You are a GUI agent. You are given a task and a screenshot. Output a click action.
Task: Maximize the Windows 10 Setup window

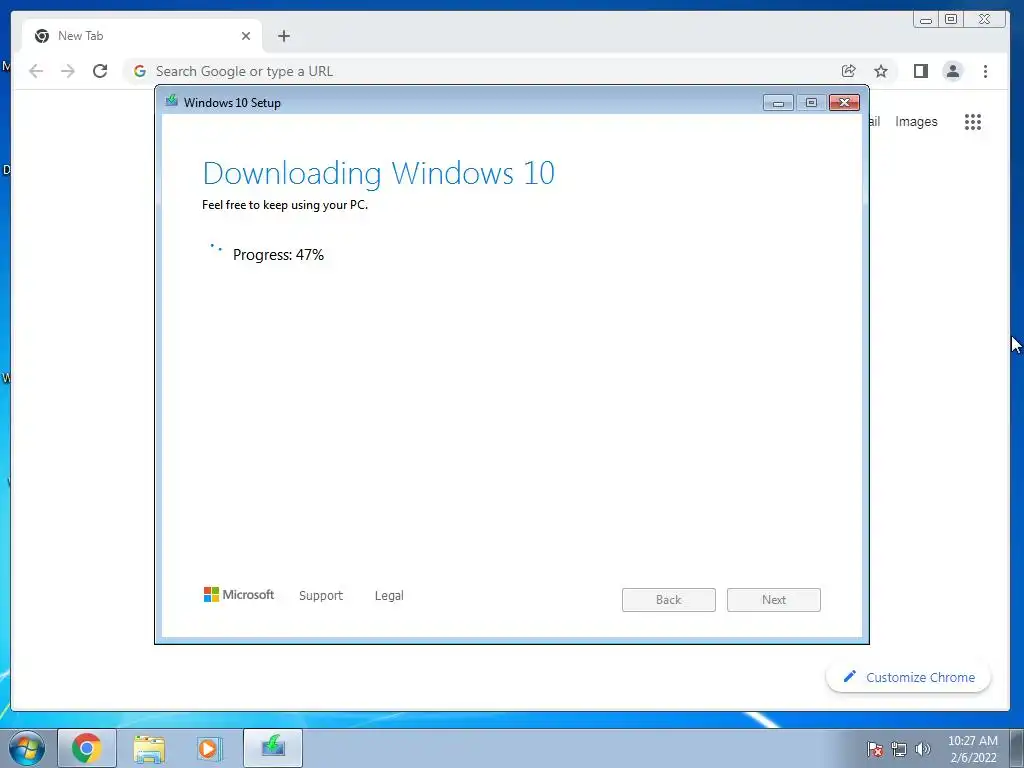pyautogui.click(x=811, y=103)
